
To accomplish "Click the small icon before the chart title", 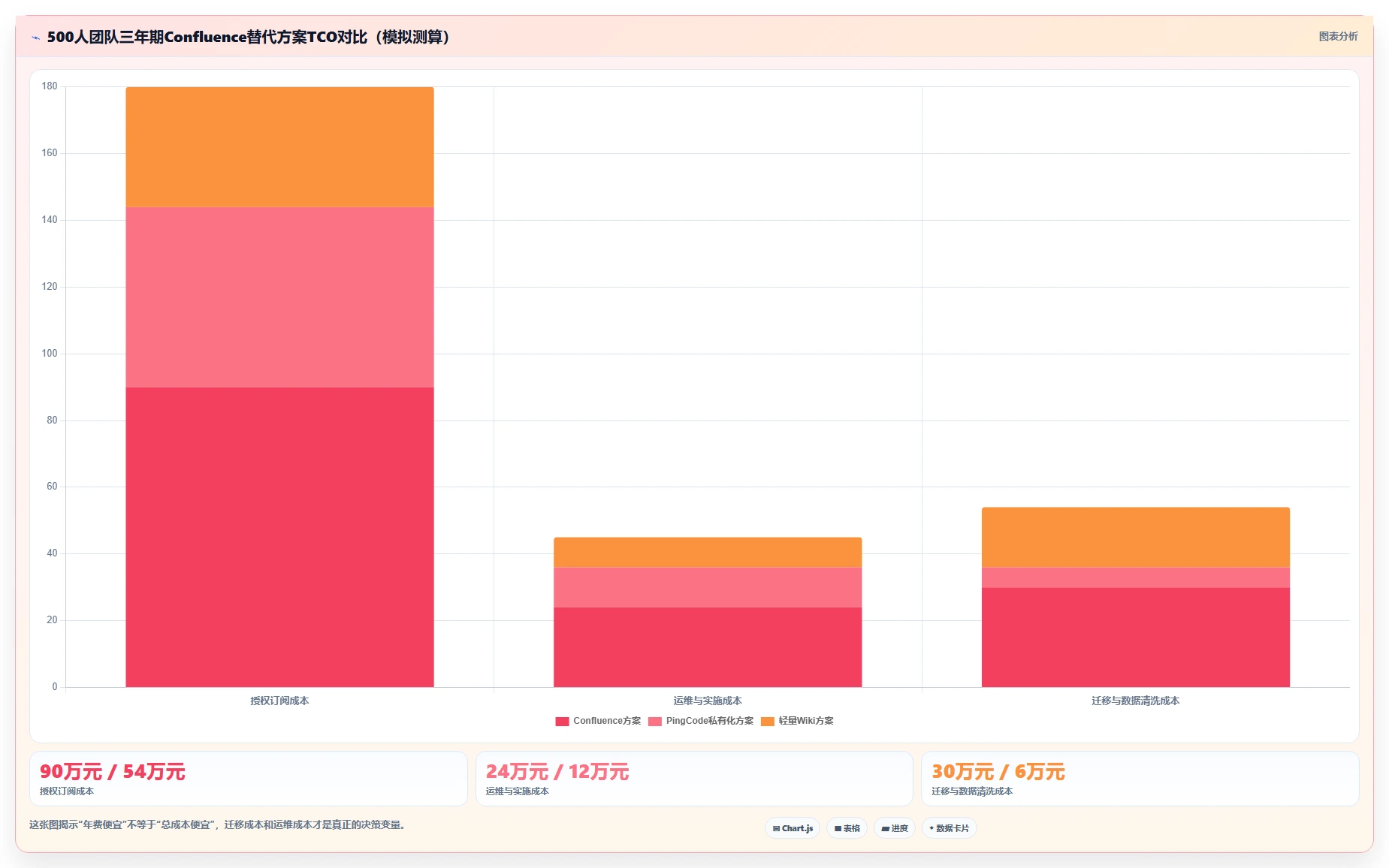I will click(35, 38).
